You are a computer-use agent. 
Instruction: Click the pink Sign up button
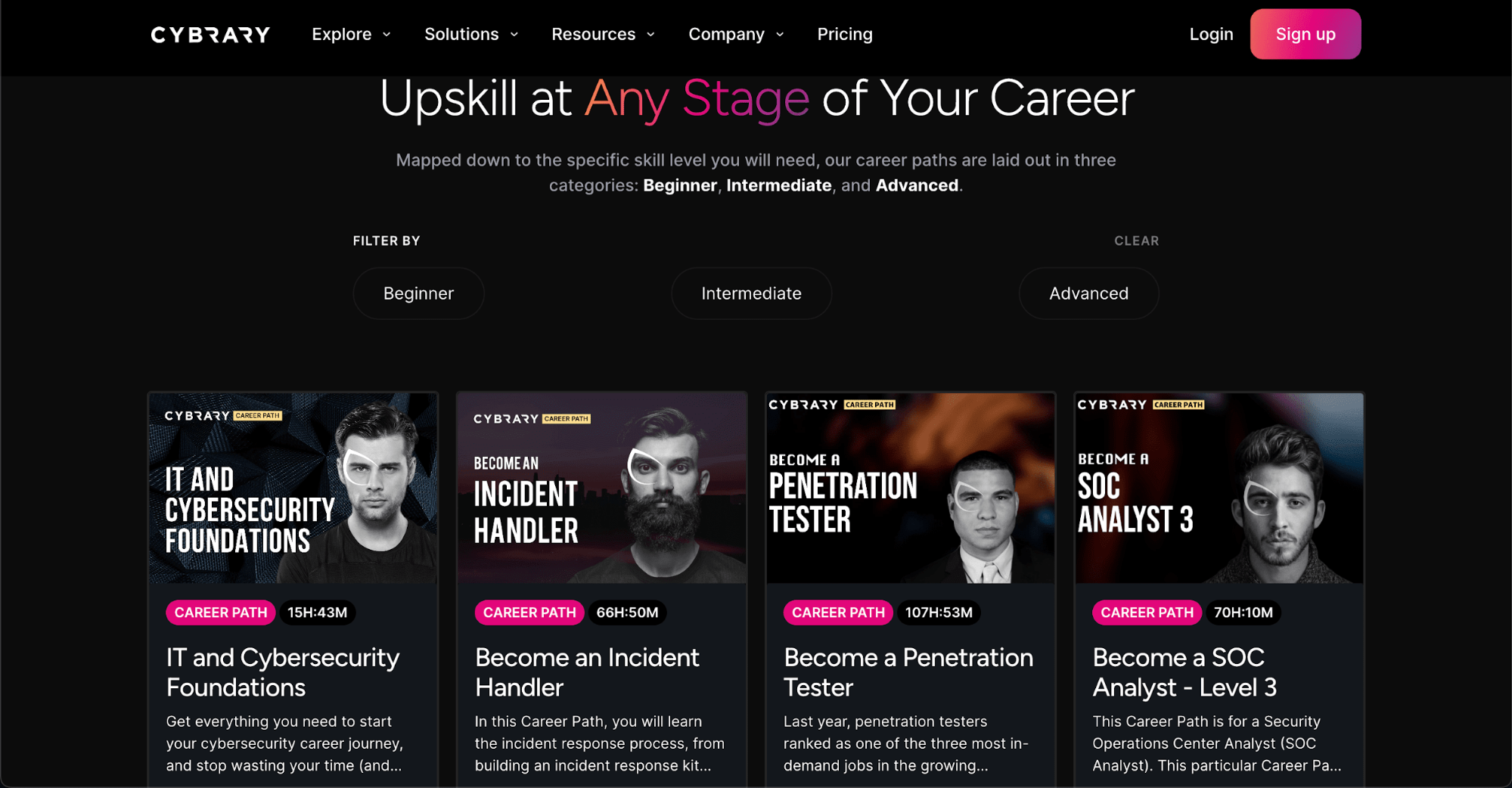click(1306, 34)
